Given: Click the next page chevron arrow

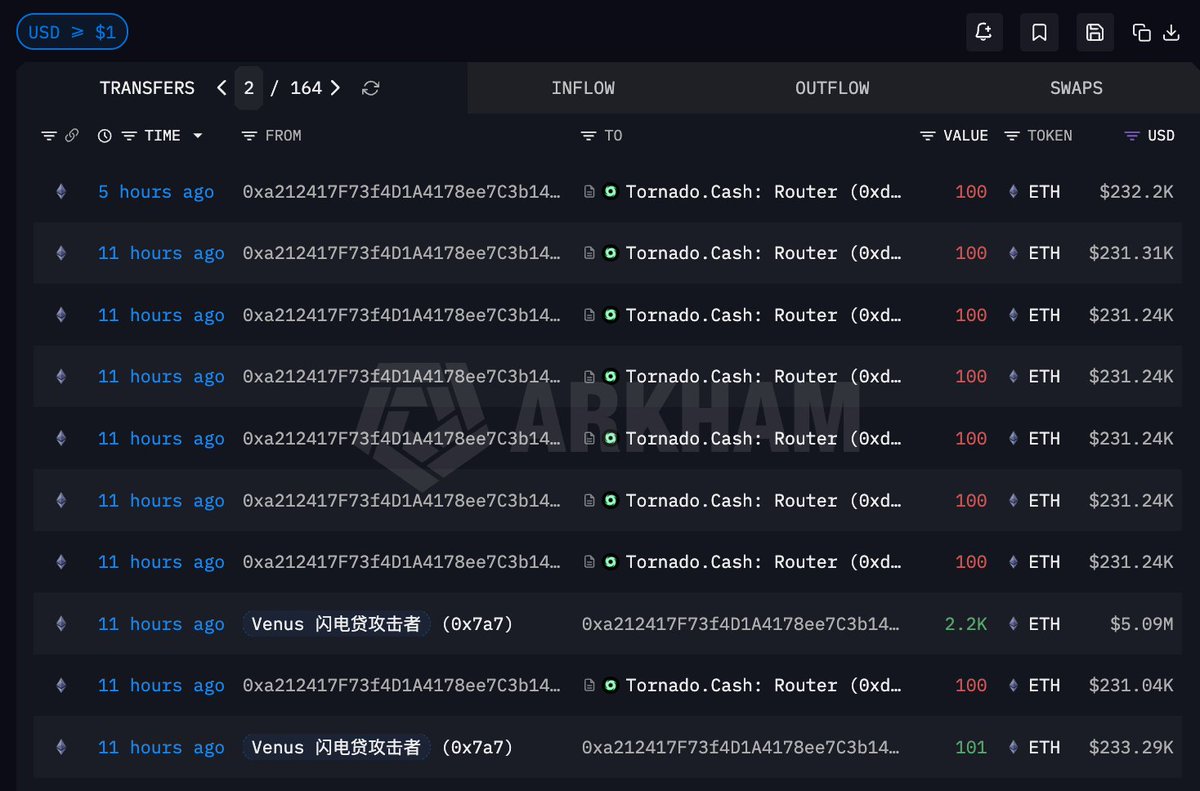Looking at the screenshot, I should pyautogui.click(x=335, y=88).
